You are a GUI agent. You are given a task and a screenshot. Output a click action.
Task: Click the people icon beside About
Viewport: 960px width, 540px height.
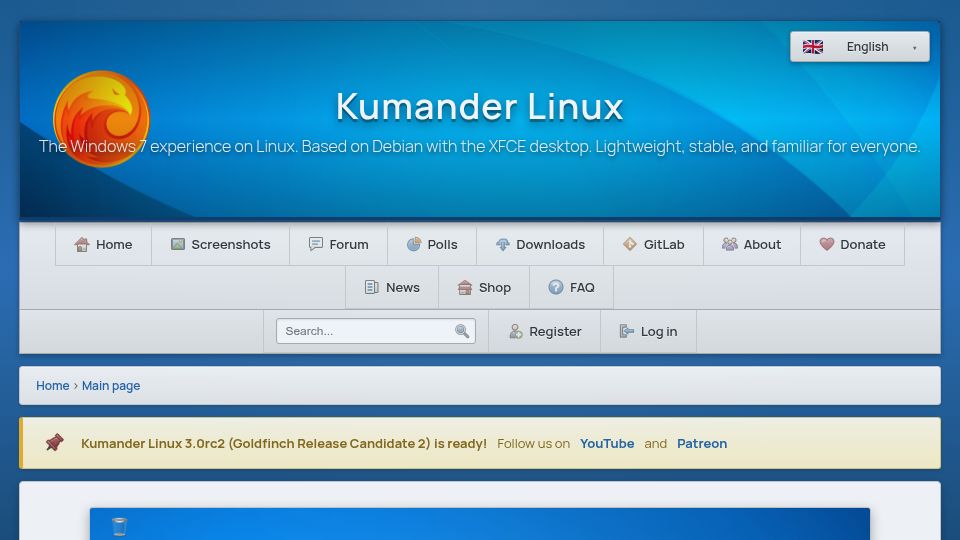[730, 244]
